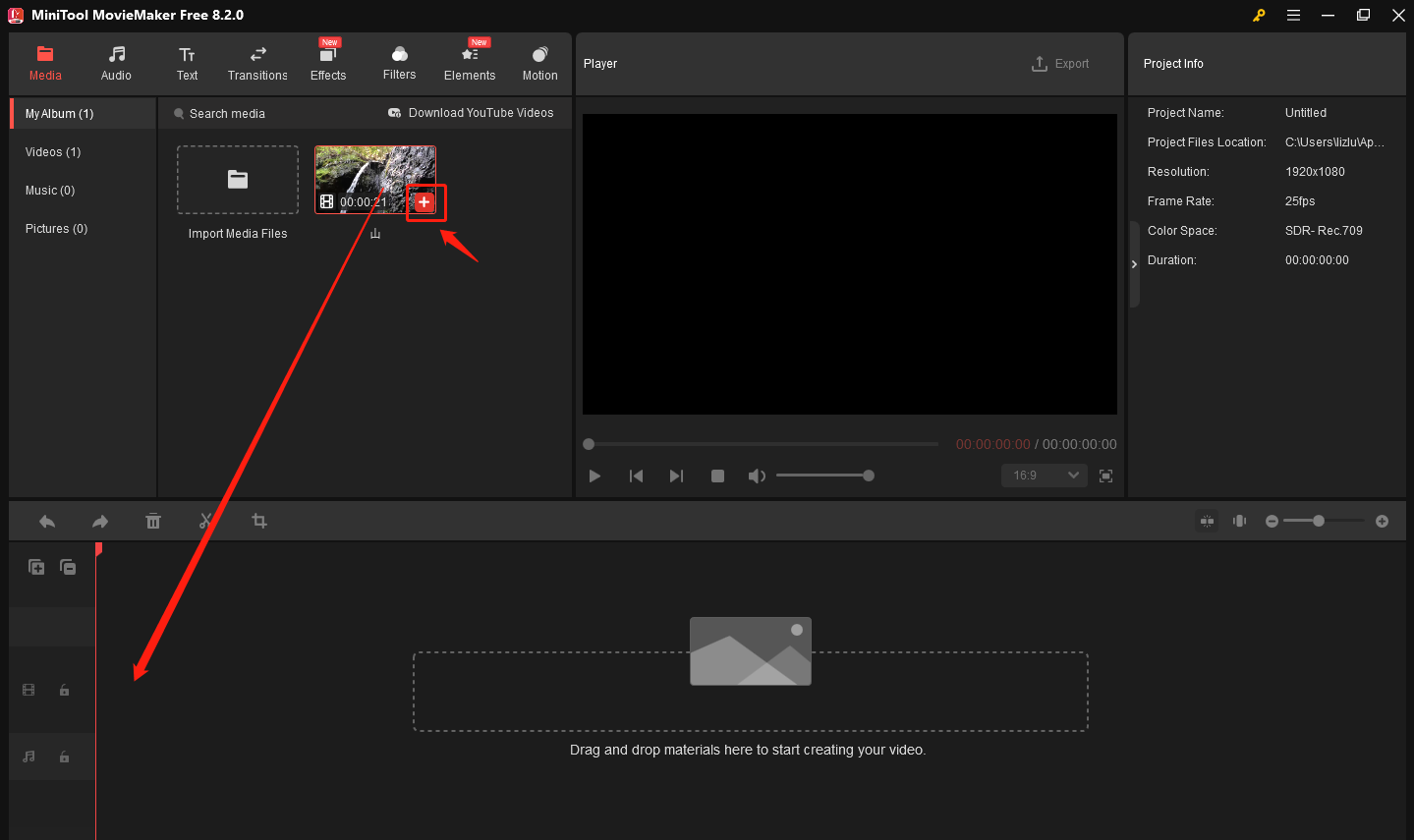Zoom in the timeline with plus
Viewport: 1414px width, 840px height.
coord(1383,521)
